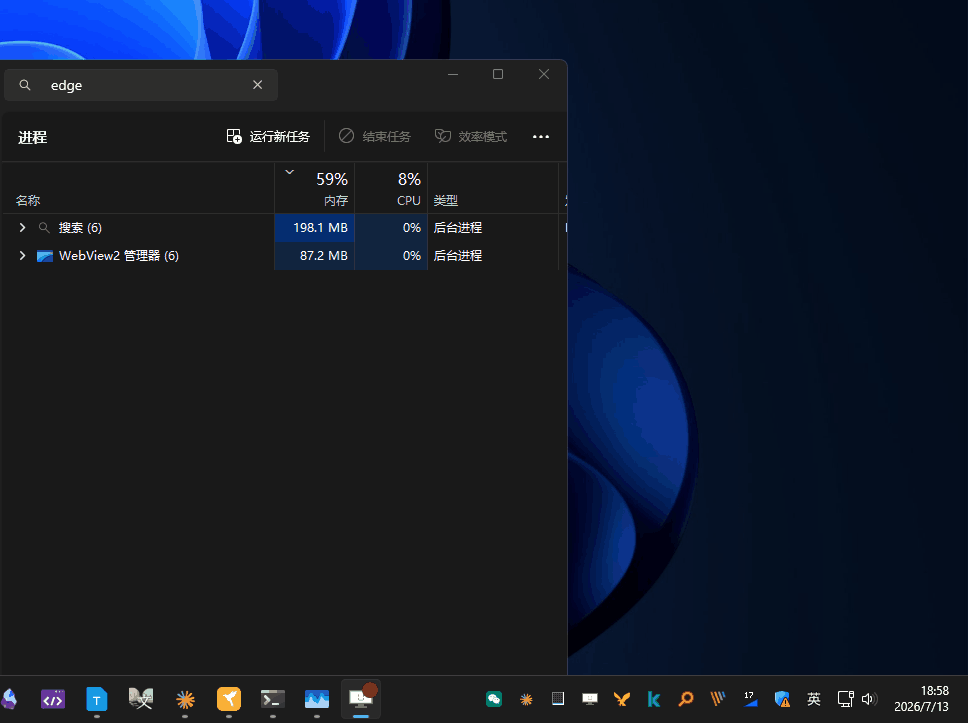Image resolution: width=968 pixels, height=723 pixels.
Task: Click the orange butterfly tray icon
Action: click(622, 699)
